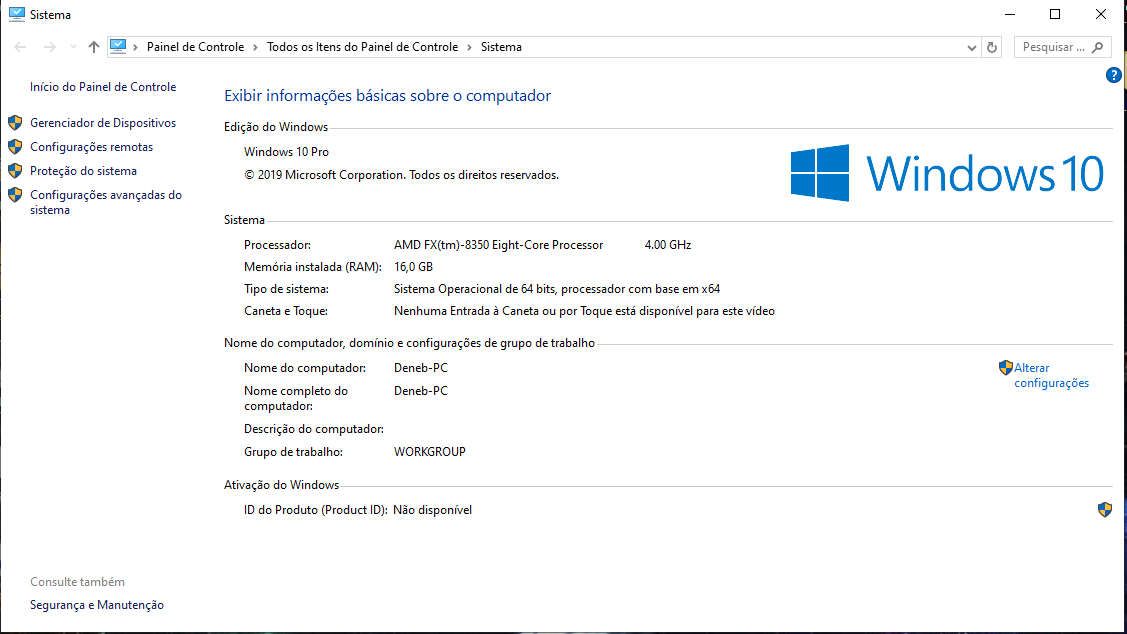Select the 2019 Microsoft Corporation copyright text
Viewport: 1127px width, 634px height.
coord(401,175)
